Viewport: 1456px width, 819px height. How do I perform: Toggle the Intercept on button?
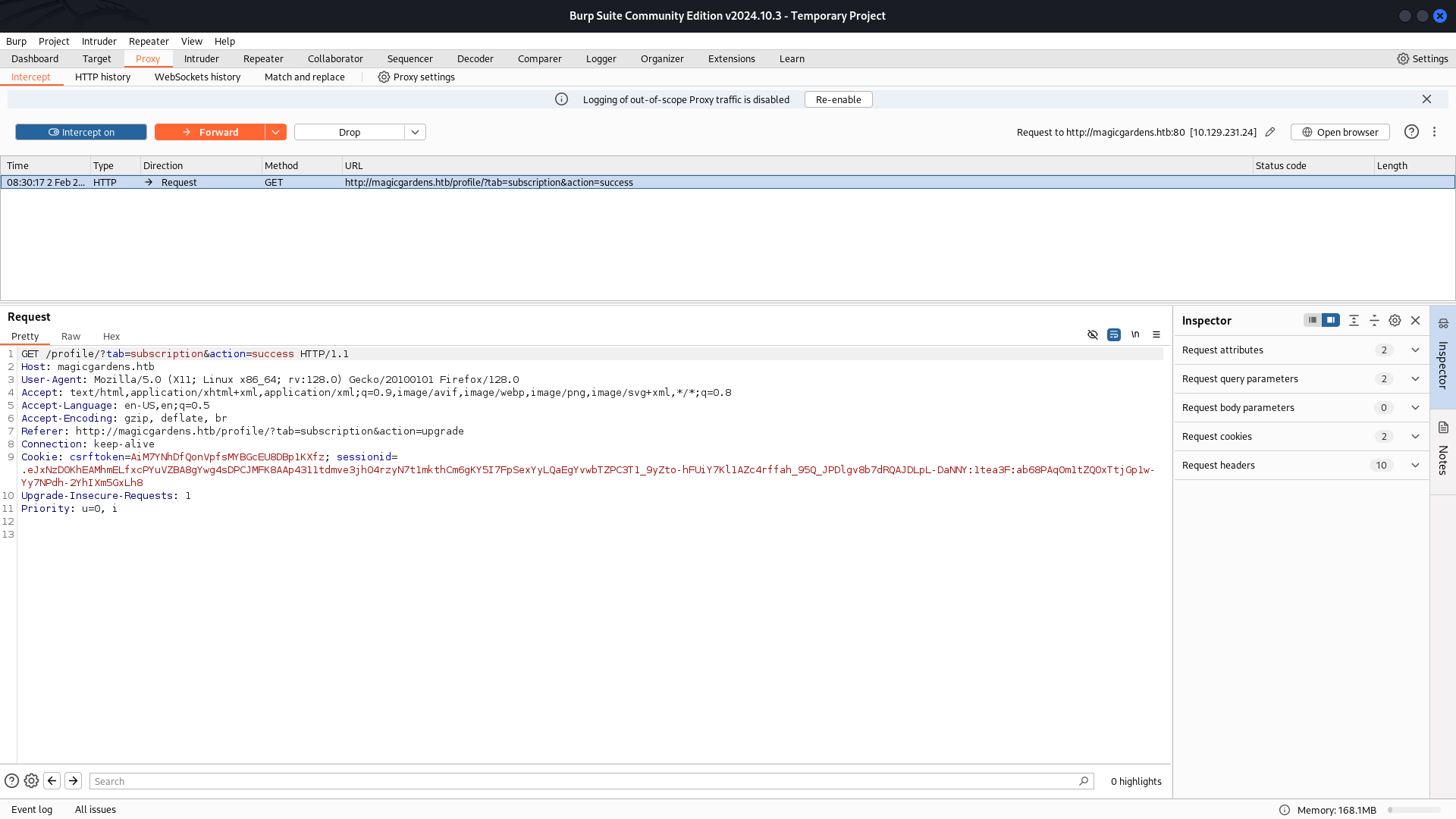click(x=81, y=132)
